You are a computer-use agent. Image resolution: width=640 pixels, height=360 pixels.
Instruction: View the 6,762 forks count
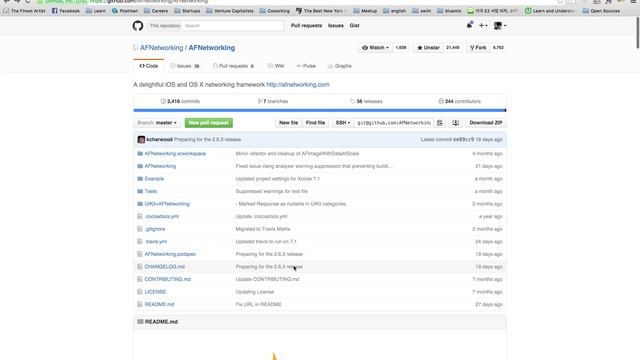[x=498, y=48]
